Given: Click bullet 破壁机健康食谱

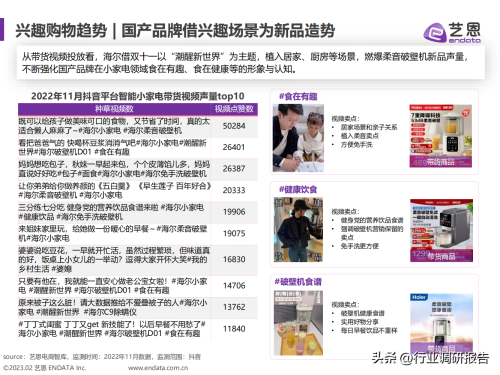Looking at the screenshot, I should (x=362, y=313).
